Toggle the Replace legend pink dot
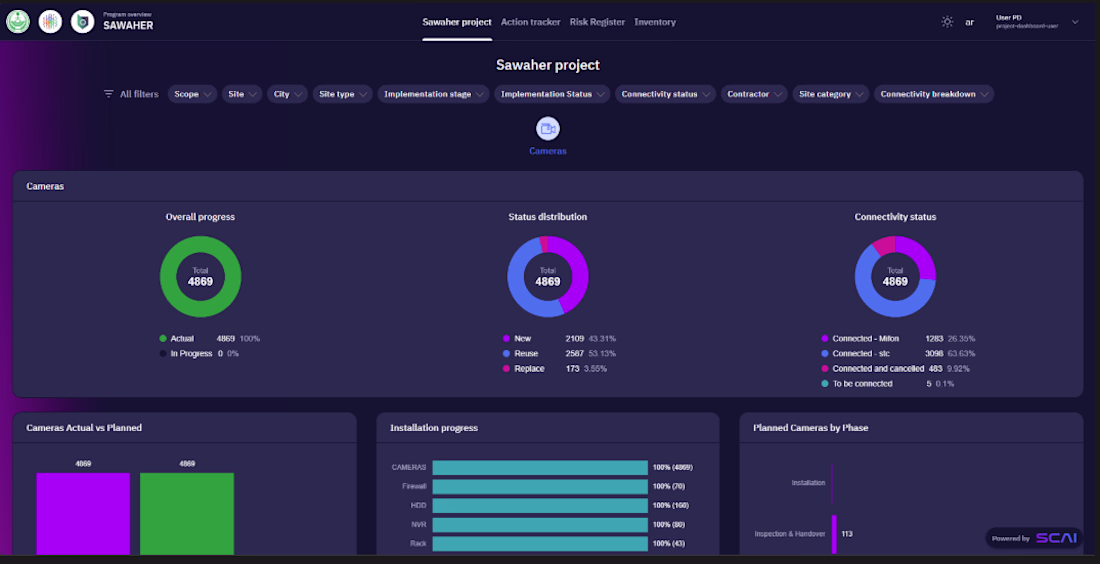The width and height of the screenshot is (1100, 564). [507, 368]
